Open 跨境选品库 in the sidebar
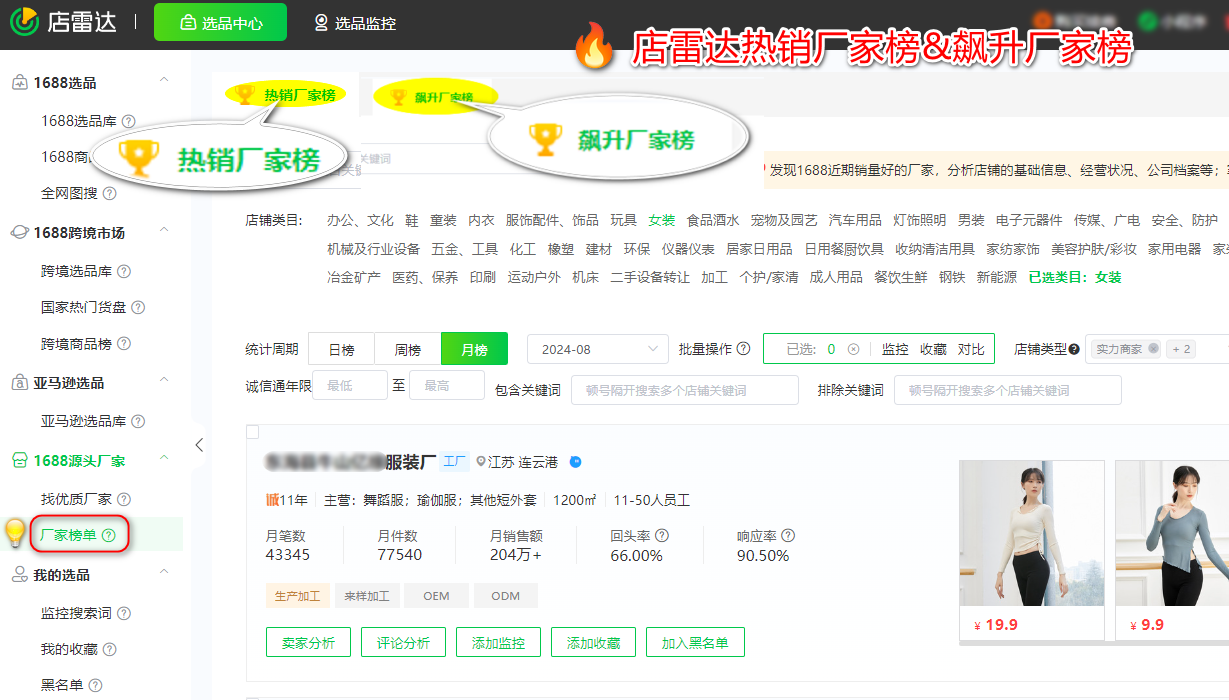1229x700 pixels. pos(77,271)
